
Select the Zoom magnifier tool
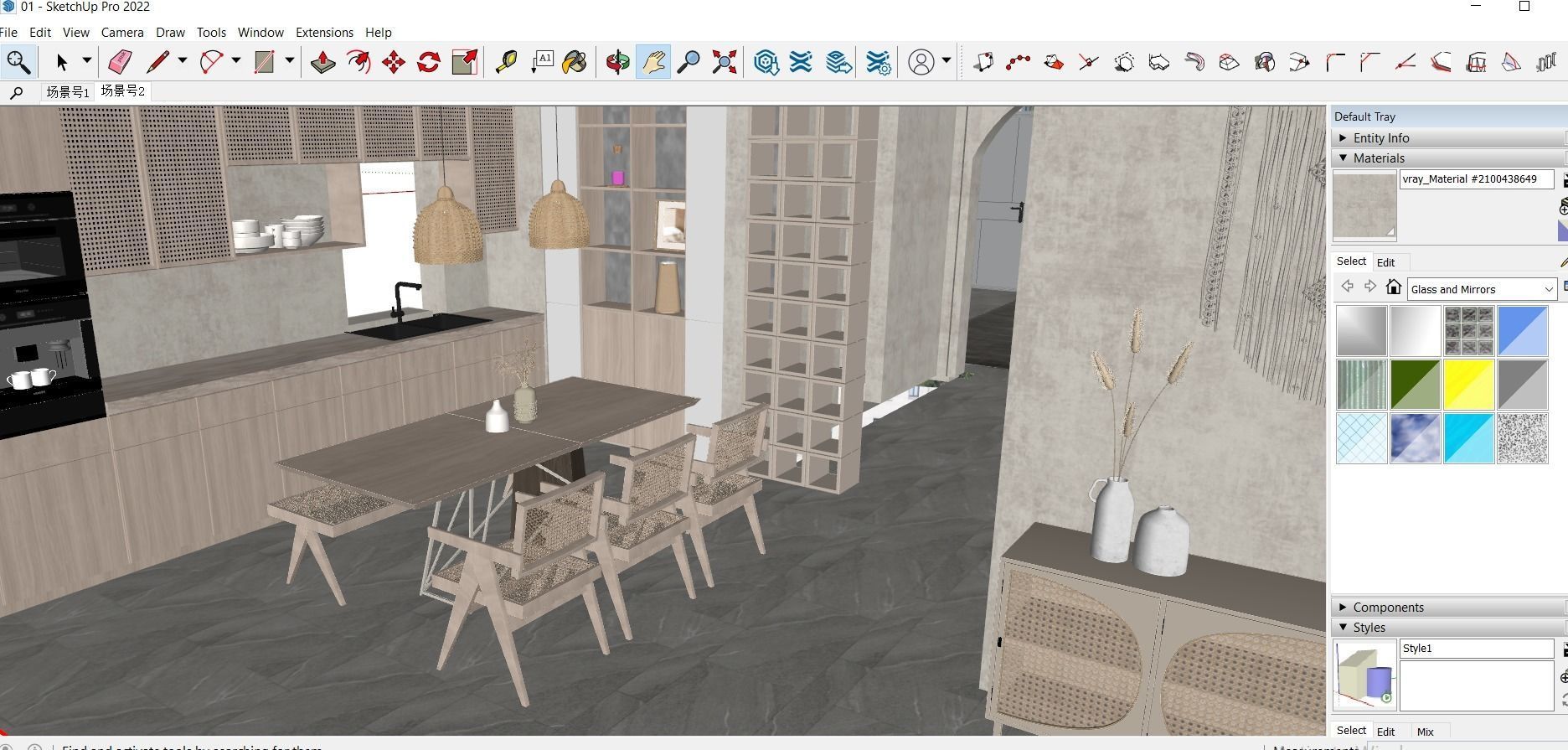pos(689,62)
